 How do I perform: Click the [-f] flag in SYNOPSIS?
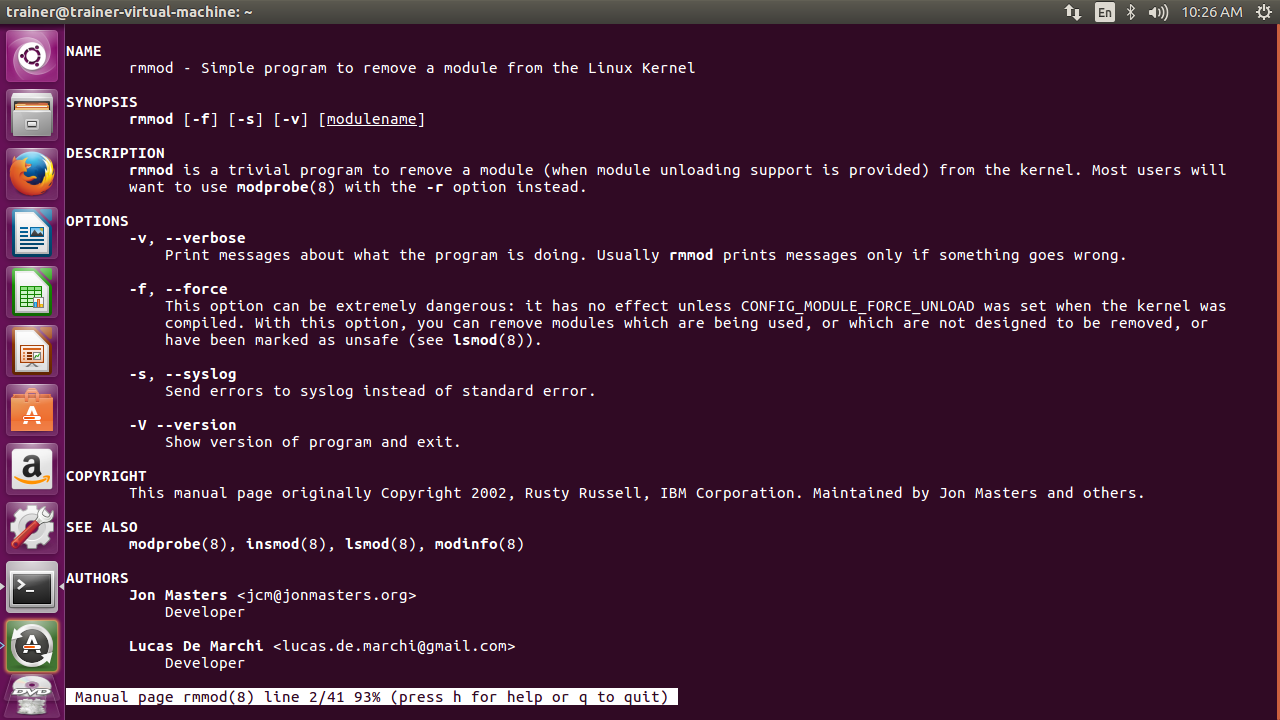(x=201, y=119)
